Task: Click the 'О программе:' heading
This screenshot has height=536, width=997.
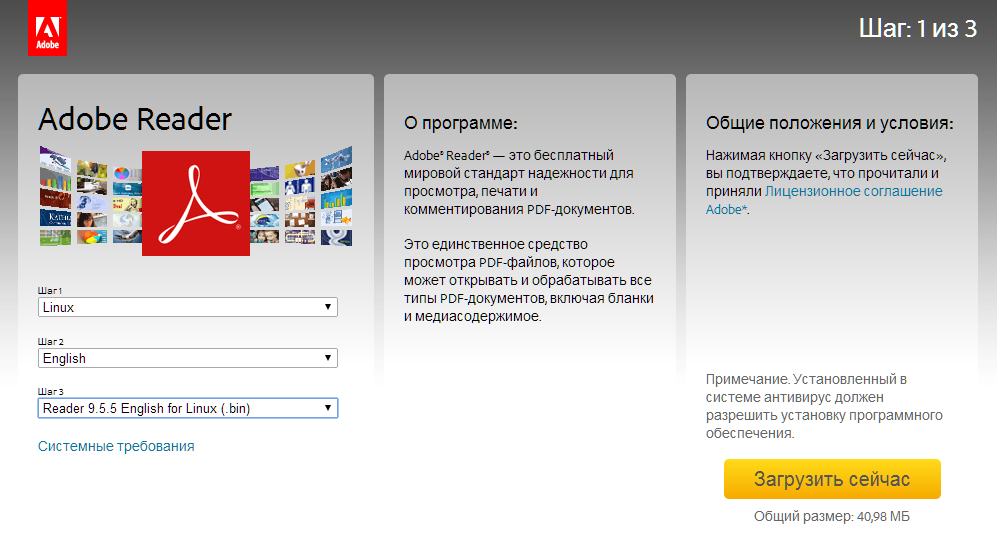Action: (460, 123)
